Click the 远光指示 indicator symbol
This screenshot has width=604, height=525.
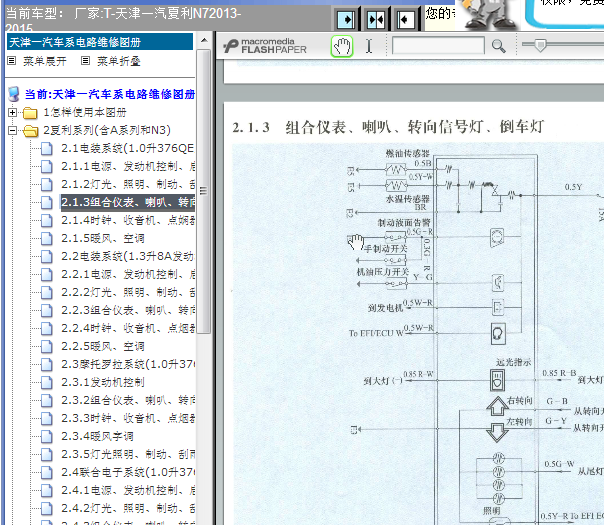coord(497,380)
